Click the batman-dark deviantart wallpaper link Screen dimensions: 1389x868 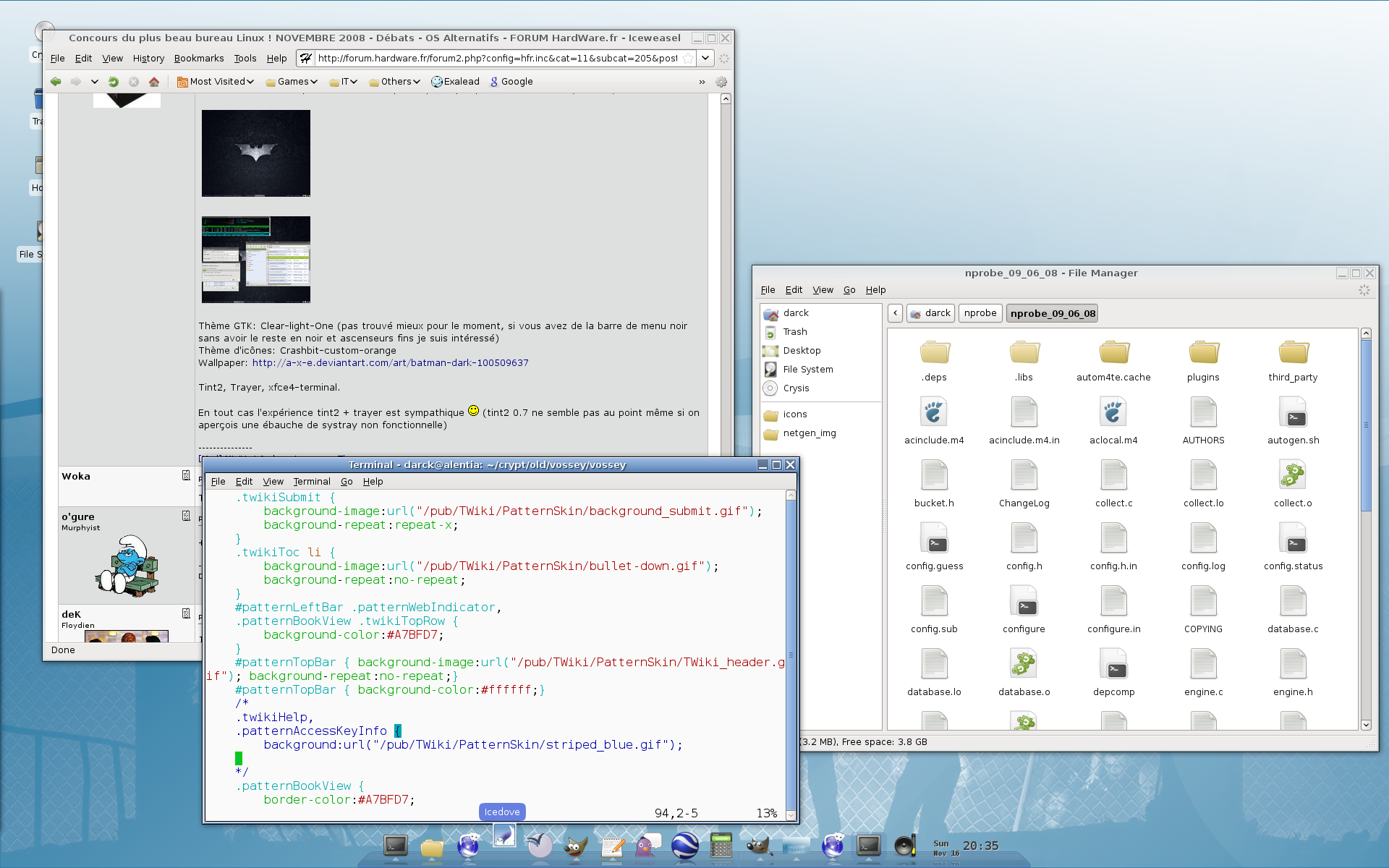tap(390, 363)
